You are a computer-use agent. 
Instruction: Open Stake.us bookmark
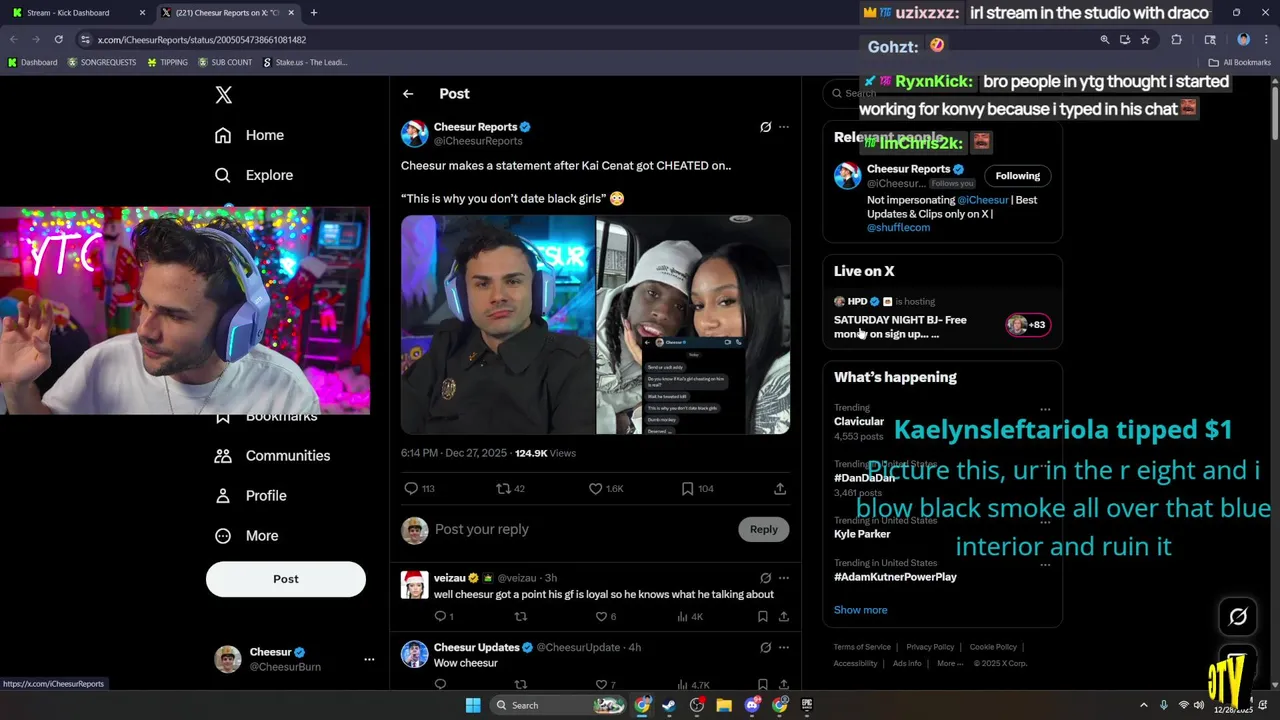click(305, 62)
